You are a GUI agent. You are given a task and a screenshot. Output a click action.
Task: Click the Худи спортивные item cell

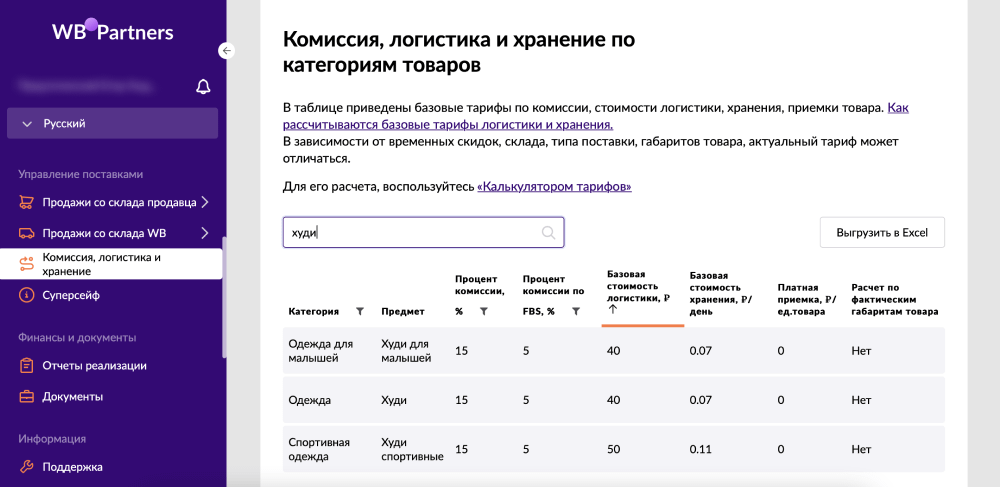412,449
